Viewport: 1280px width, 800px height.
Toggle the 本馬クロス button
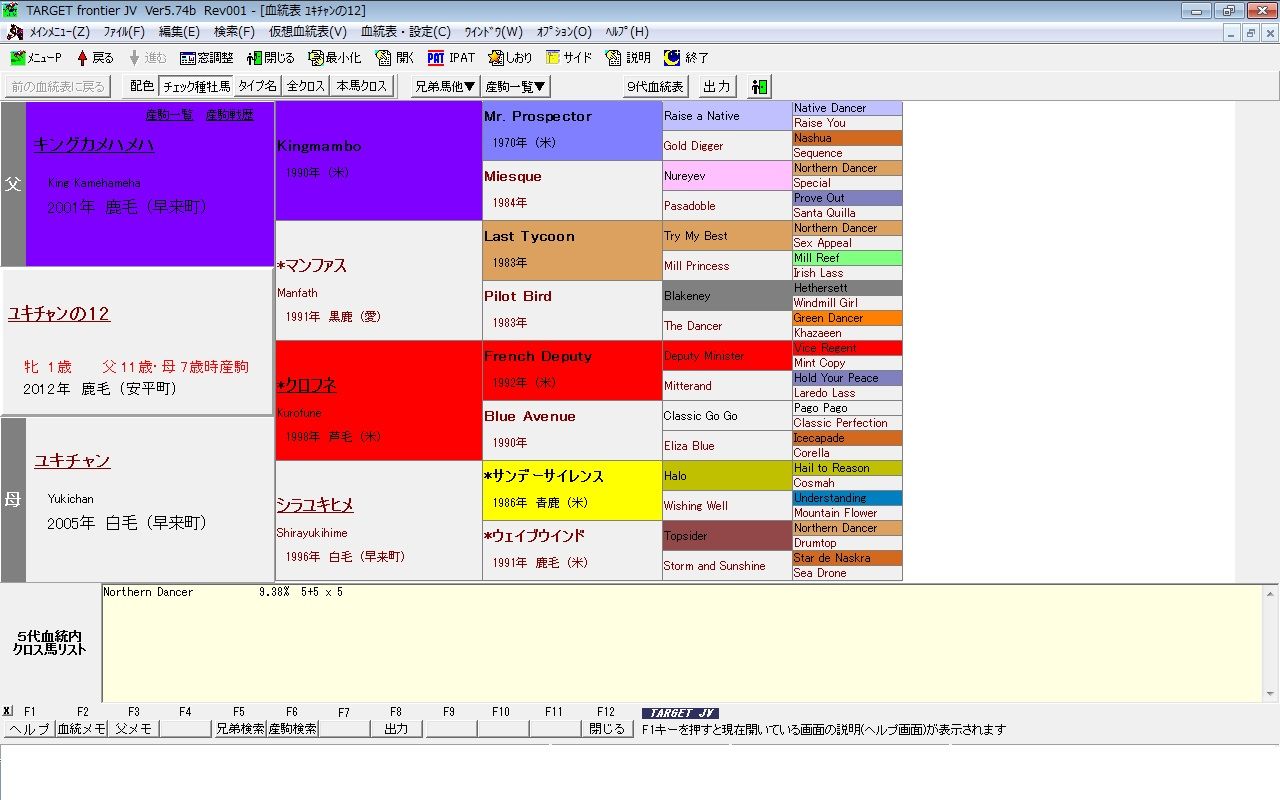[x=361, y=87]
